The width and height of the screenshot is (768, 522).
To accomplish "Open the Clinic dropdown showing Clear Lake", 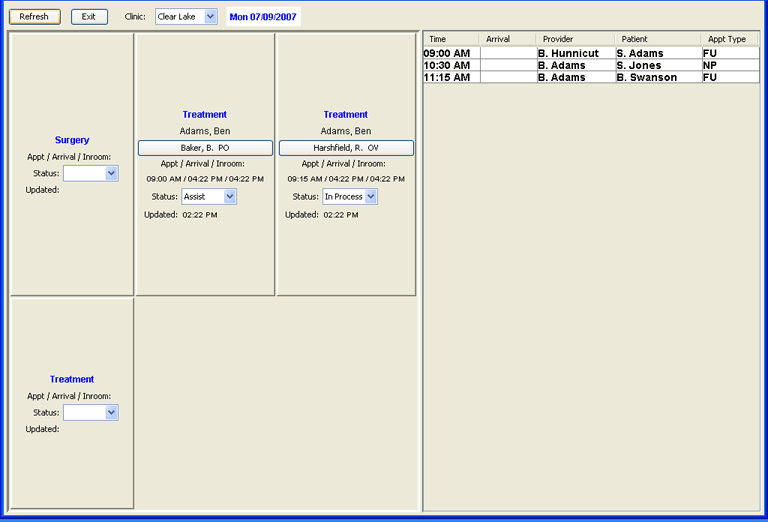I will pyautogui.click(x=186, y=17).
